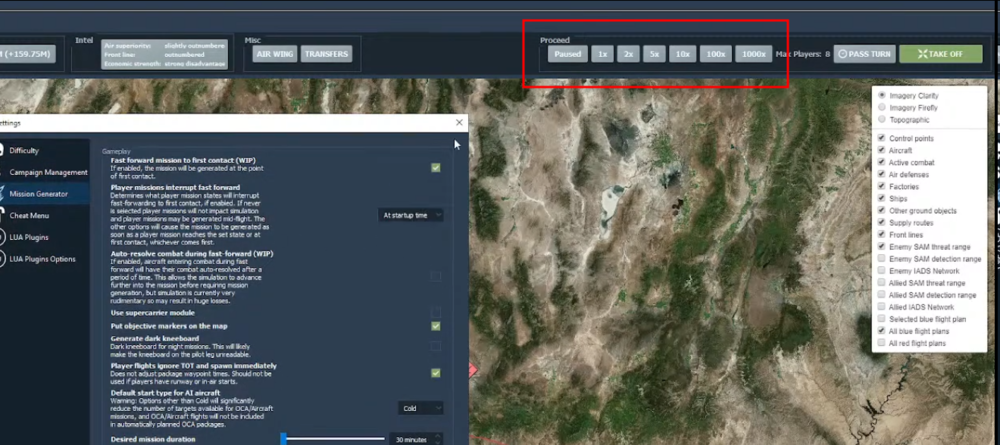Image resolution: width=1000 pixels, height=445 pixels.
Task: Set simulation speed to 5x
Action: 654,54
